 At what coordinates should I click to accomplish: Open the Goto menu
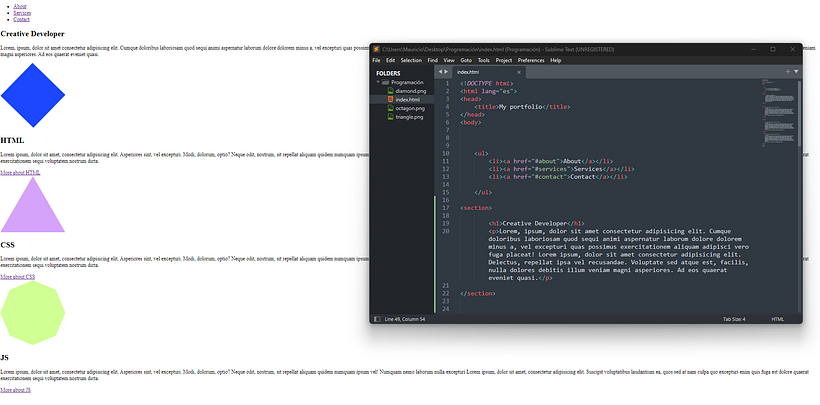466,60
